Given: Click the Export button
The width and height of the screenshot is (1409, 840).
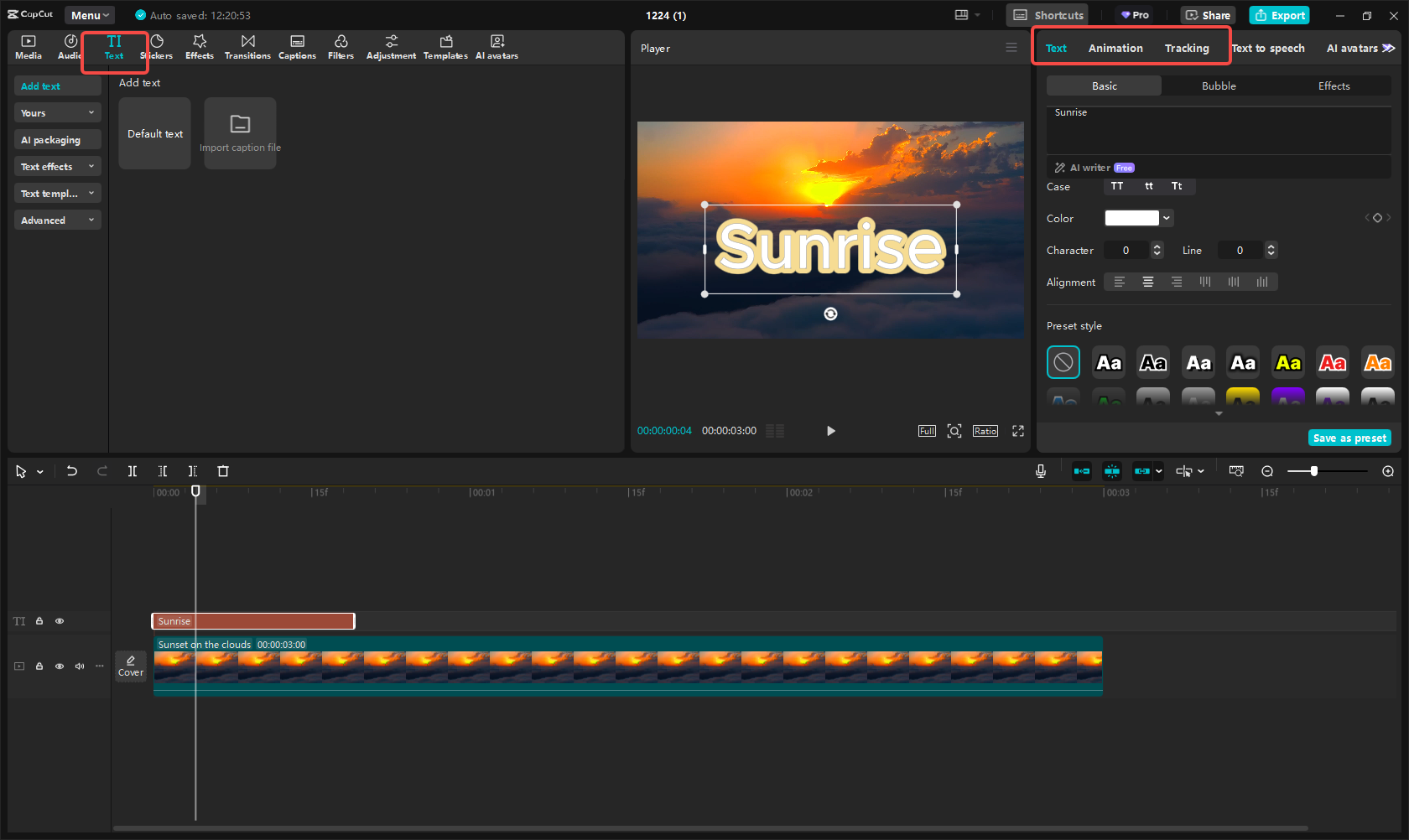Looking at the screenshot, I should [1279, 15].
